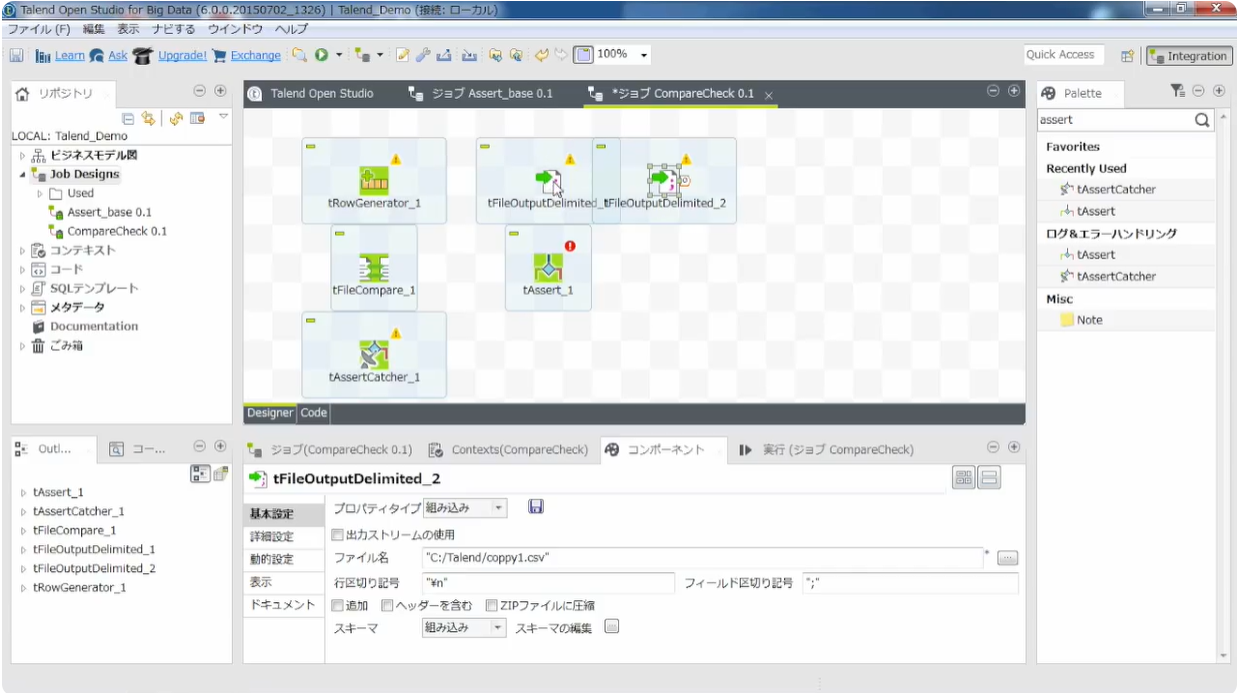Enable the 出力ストリームの使用 checkbox
Viewport: 1238px width, 693px height.
(337, 535)
